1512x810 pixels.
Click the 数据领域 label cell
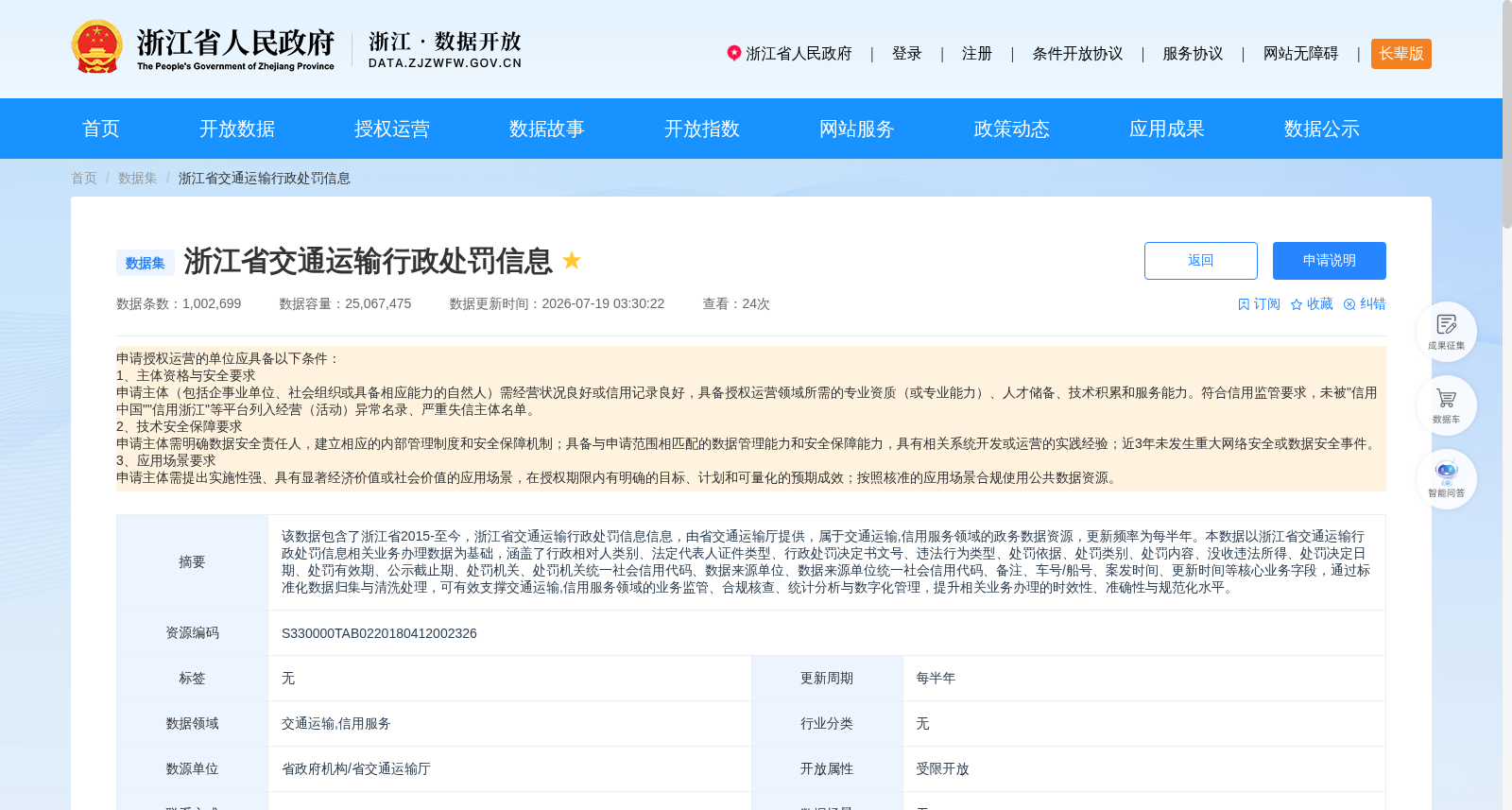tap(192, 724)
